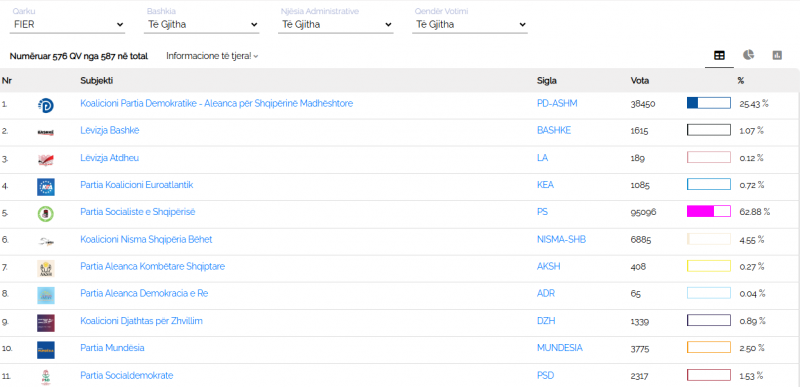Click the Koalicioni Djathtas për Zhvillim logo

point(46,323)
